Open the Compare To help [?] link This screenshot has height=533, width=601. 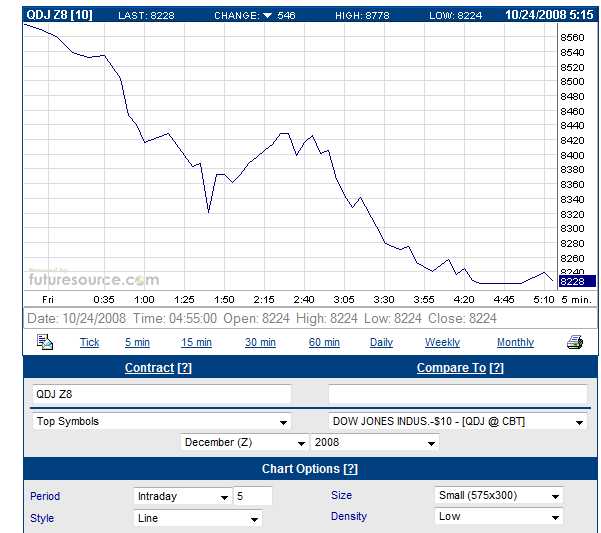pyautogui.click(x=496, y=368)
